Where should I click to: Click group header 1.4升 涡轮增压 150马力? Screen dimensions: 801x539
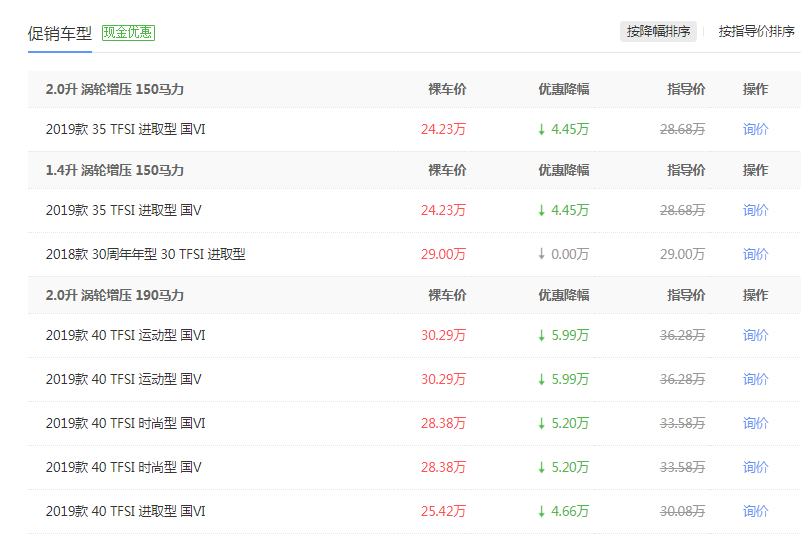click(115, 170)
